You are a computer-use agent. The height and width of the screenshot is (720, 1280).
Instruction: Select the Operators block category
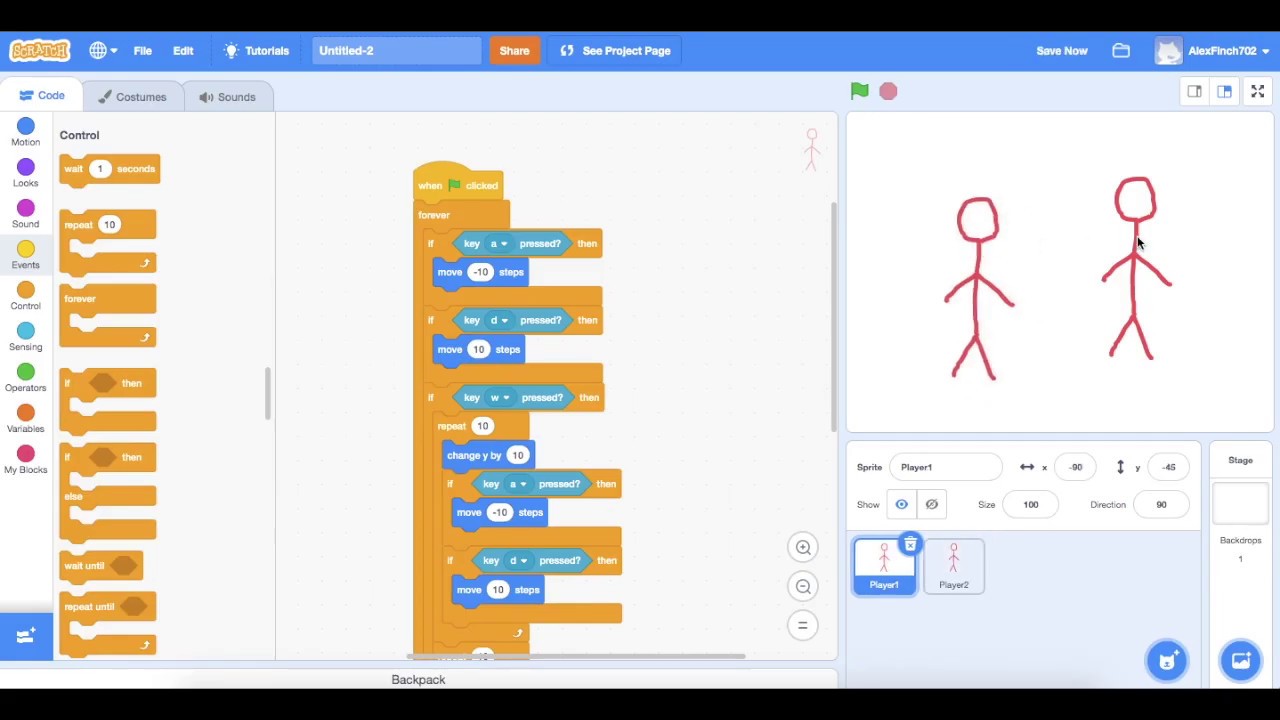point(26,377)
